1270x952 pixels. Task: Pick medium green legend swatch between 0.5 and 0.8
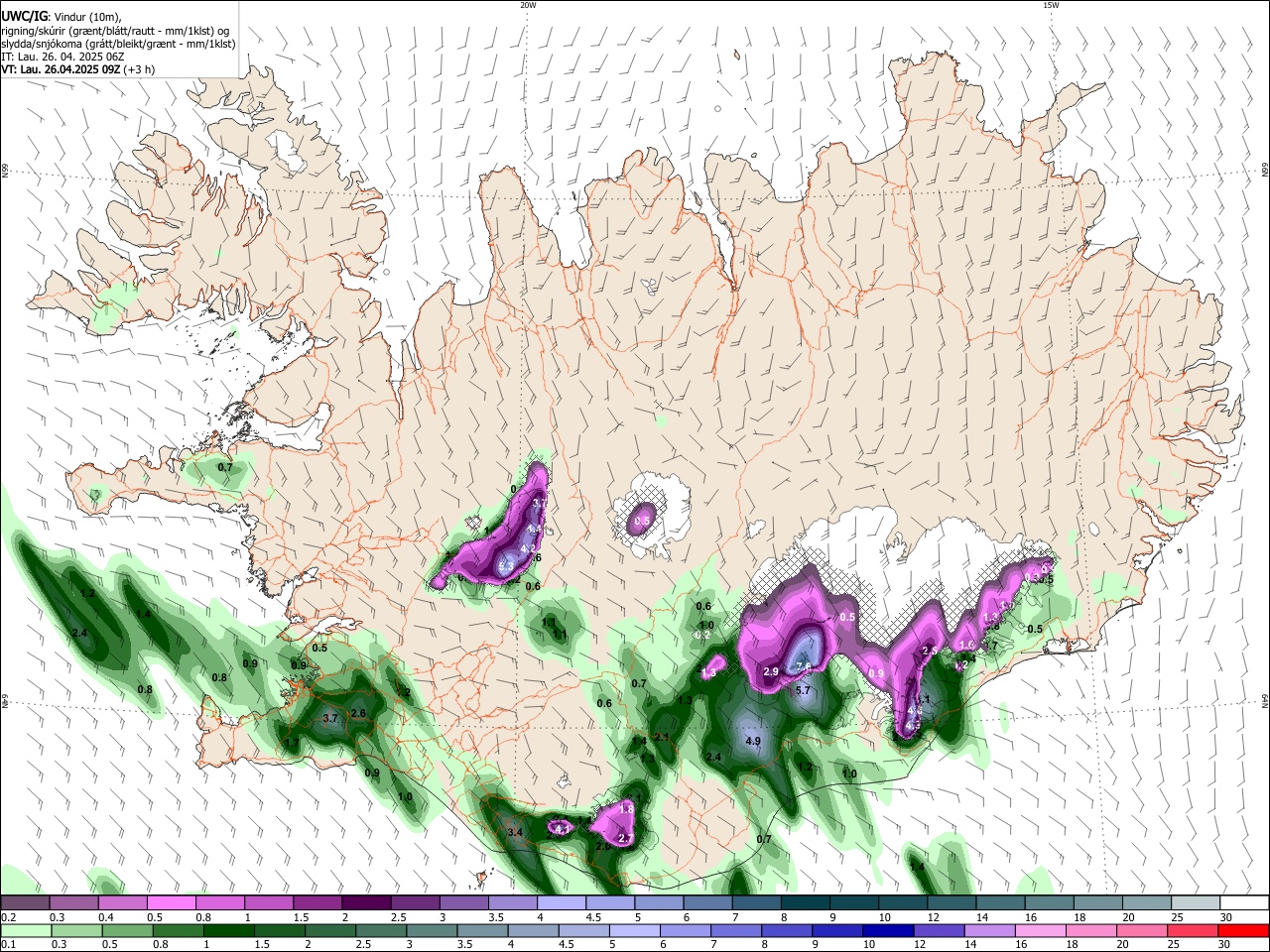pyautogui.click(x=127, y=930)
